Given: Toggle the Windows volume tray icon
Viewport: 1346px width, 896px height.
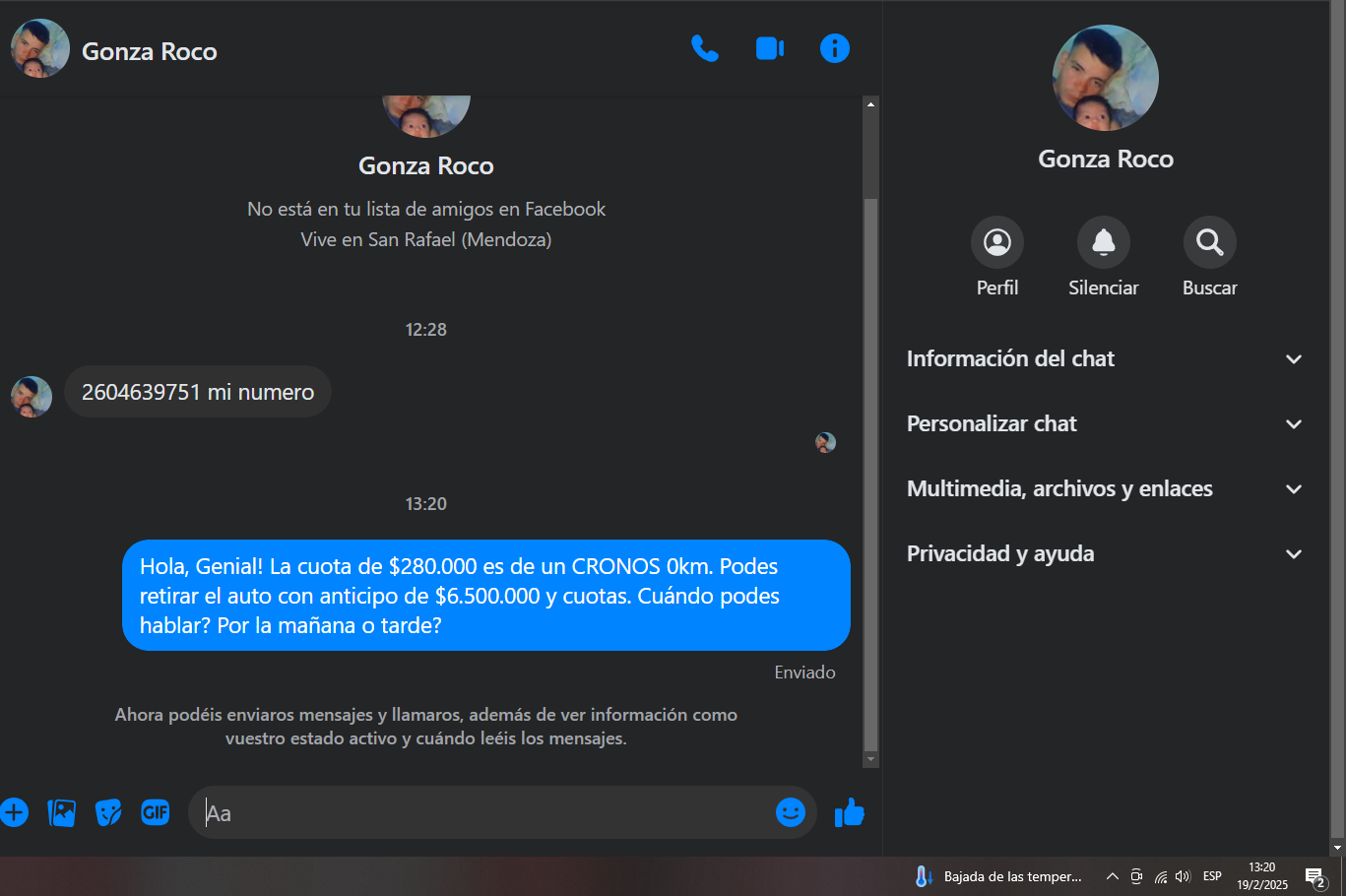Looking at the screenshot, I should (x=1183, y=876).
